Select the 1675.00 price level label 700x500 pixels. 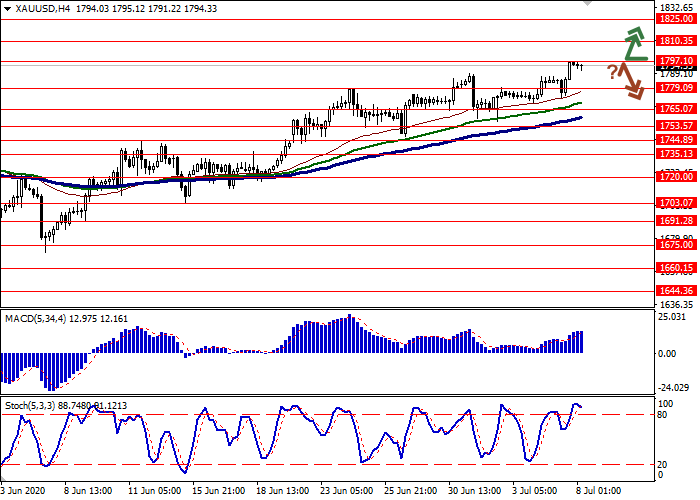coord(676,244)
